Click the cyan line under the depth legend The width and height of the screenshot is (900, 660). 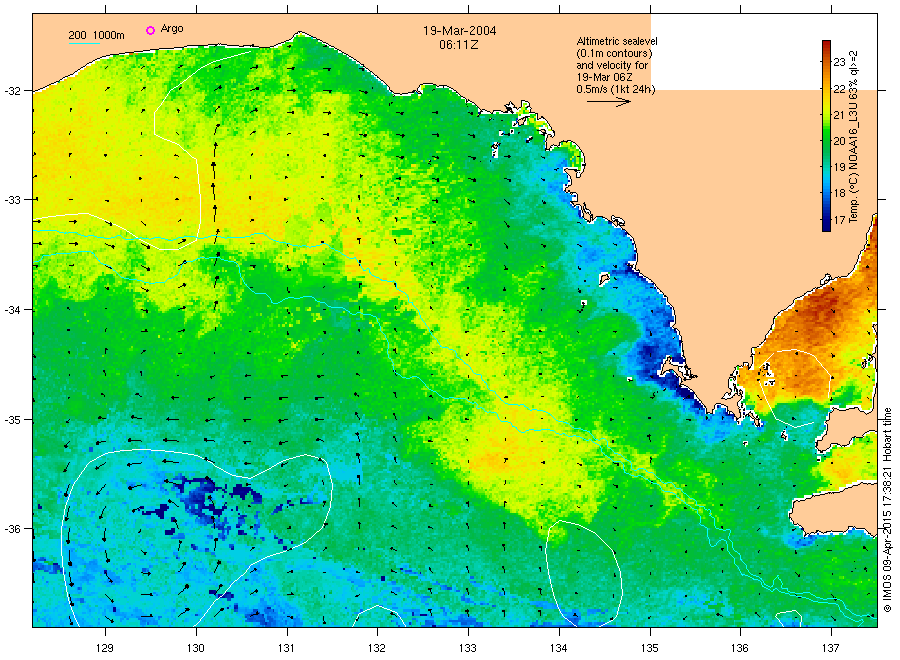[x=85, y=43]
